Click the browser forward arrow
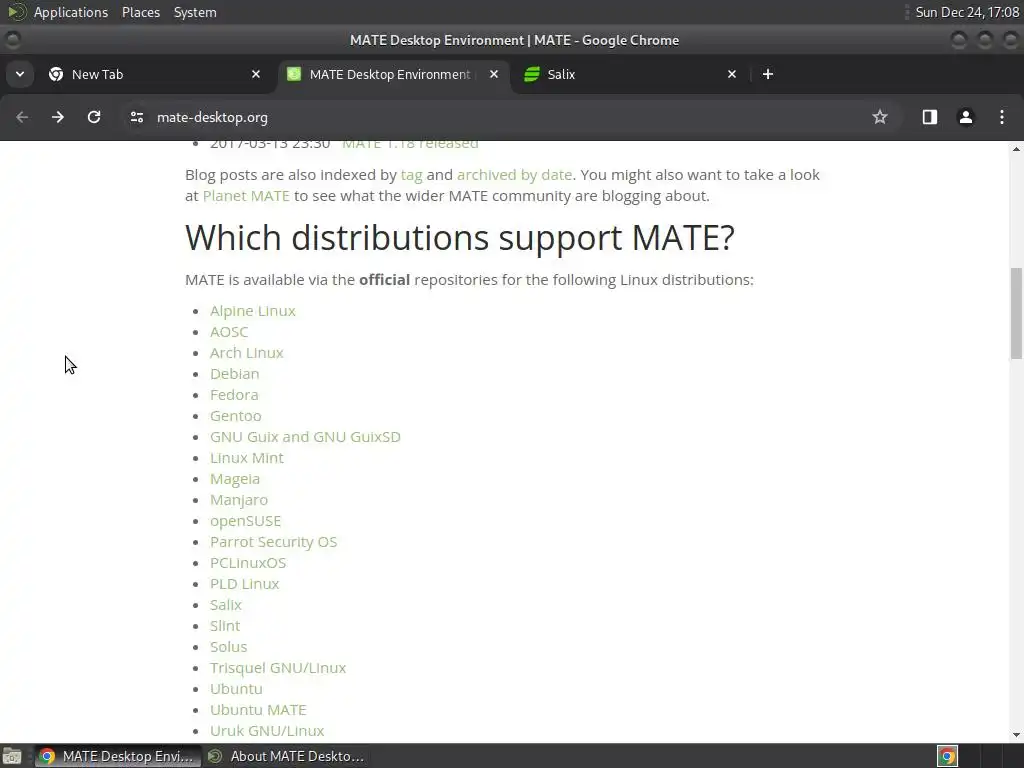 (x=58, y=117)
